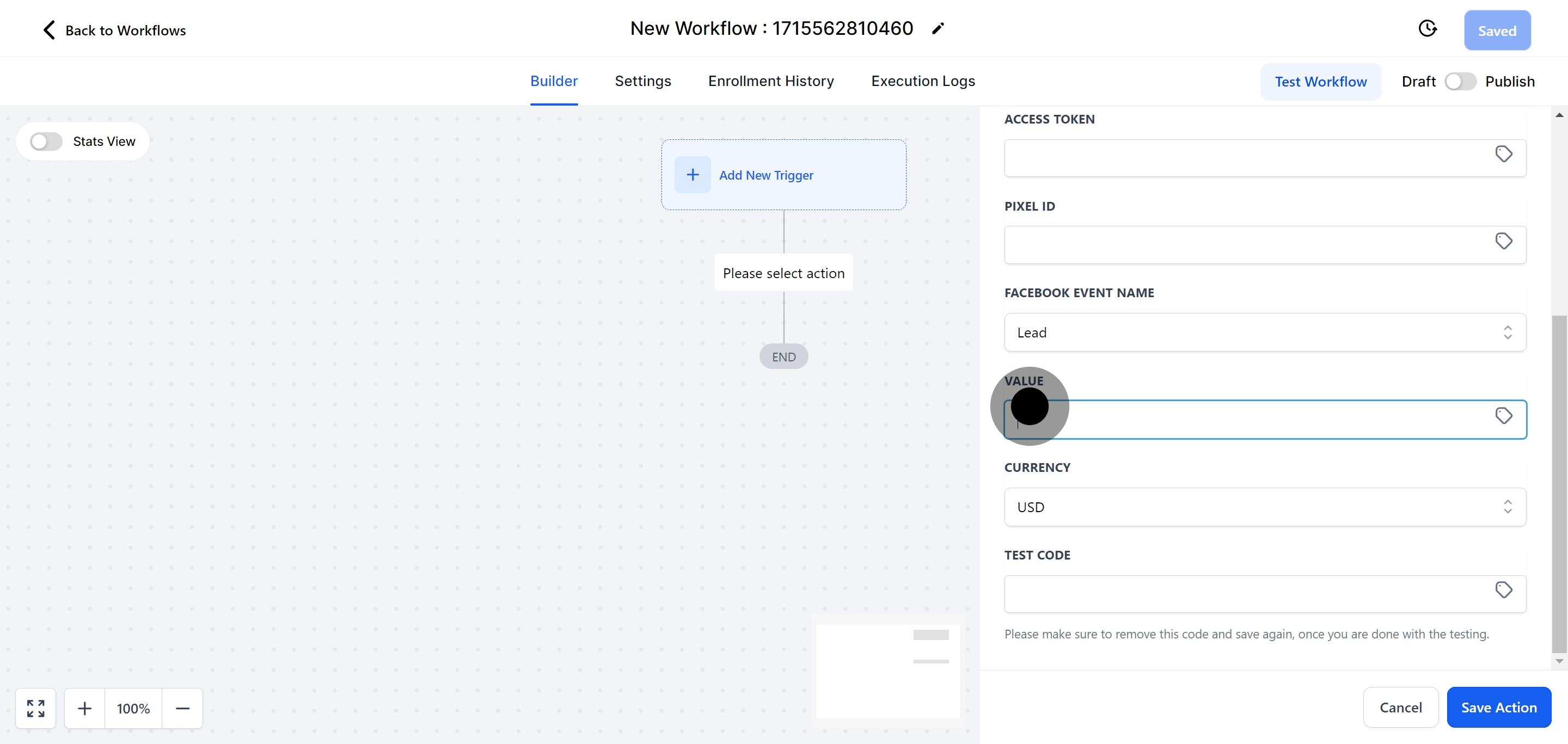Click tag icon in Test Code field
The image size is (1568, 744).
tap(1503, 590)
